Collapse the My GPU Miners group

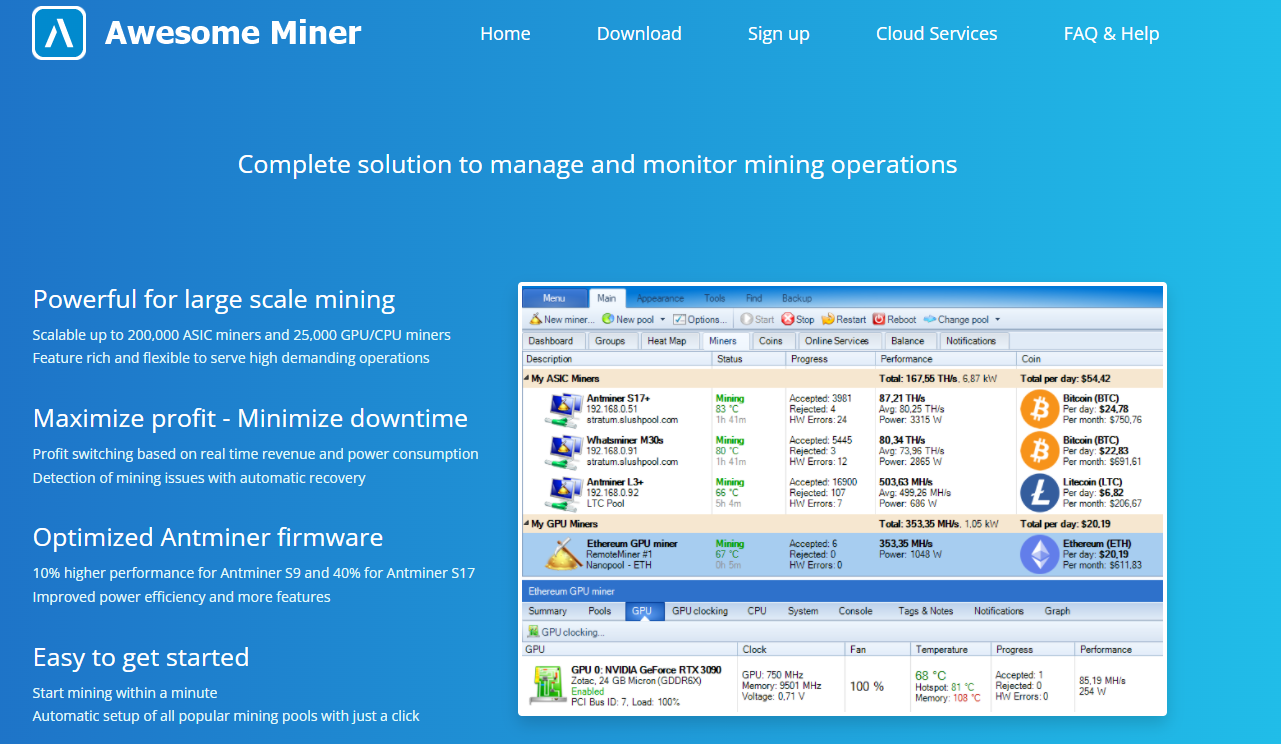click(x=527, y=524)
